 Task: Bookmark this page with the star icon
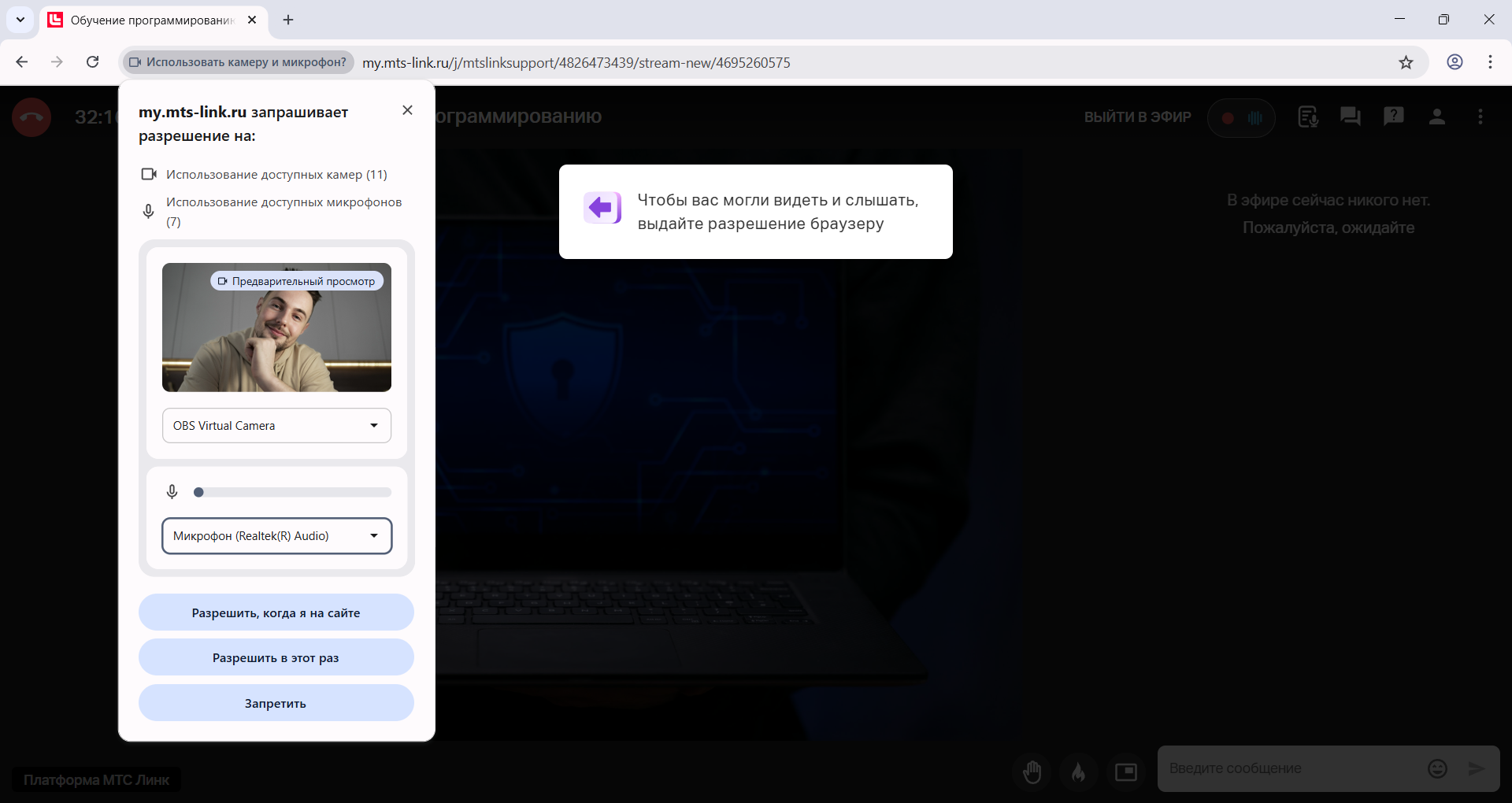coord(1406,62)
